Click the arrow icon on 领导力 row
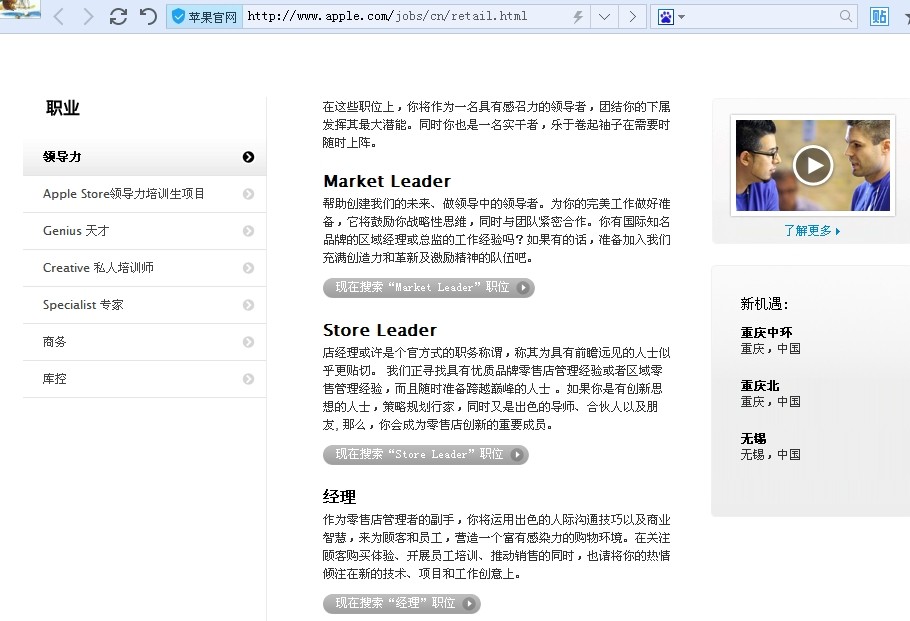910x621 pixels. (x=248, y=157)
